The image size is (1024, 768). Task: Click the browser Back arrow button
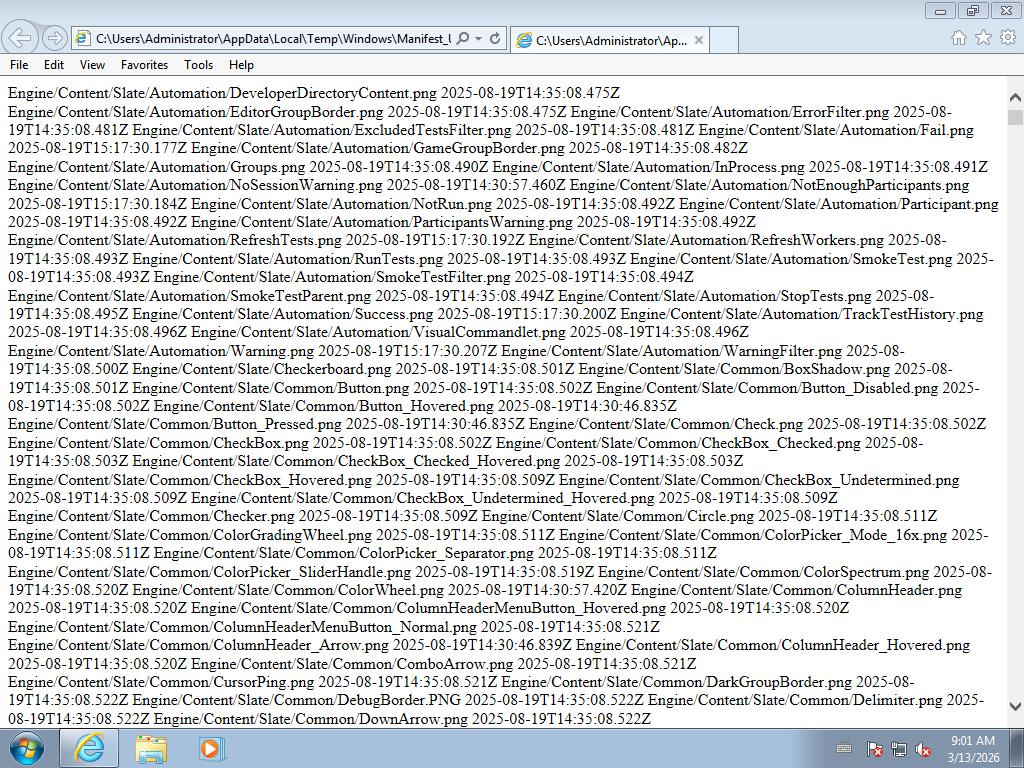pos(20,38)
